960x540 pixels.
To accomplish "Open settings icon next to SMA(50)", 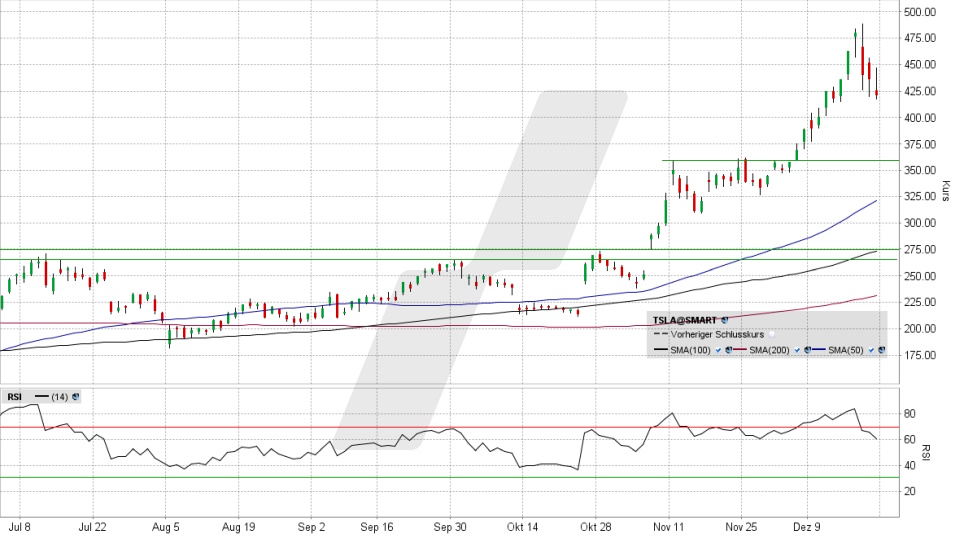I will pyautogui.click(x=882, y=350).
